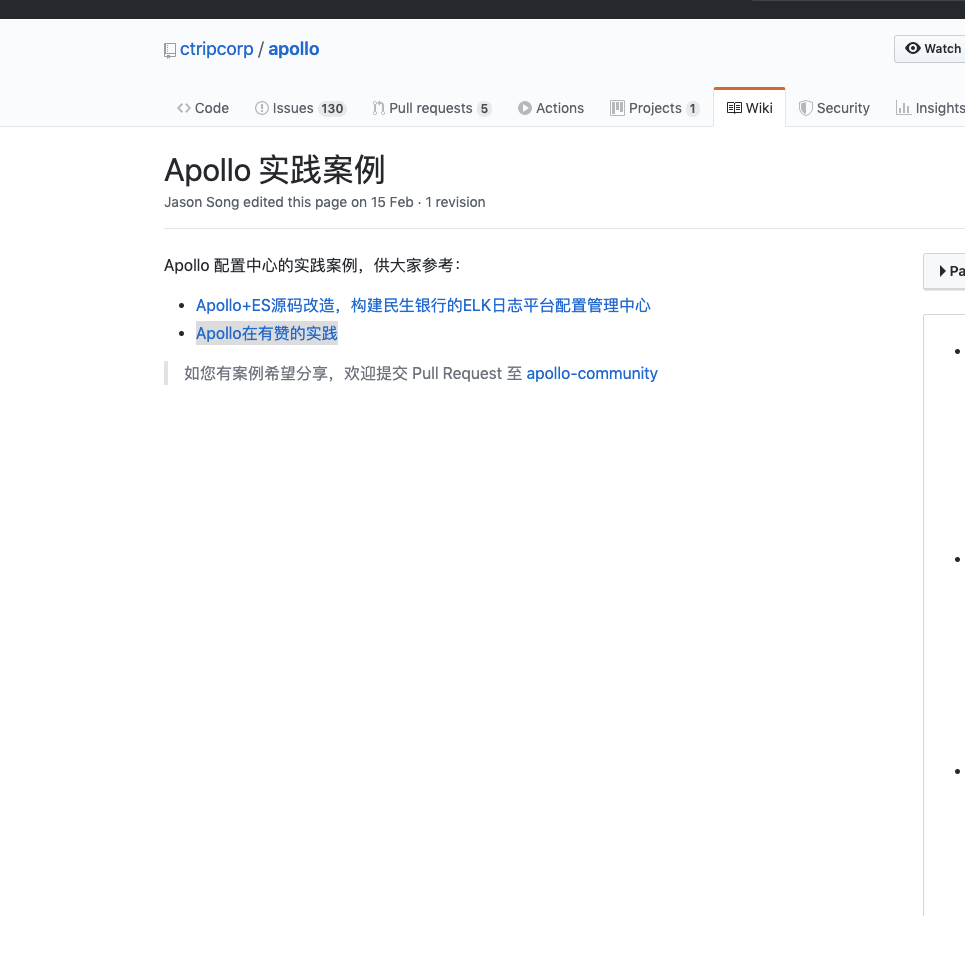This screenshot has width=965, height=965.
Task: Click the Issues circle-exclamation icon
Action: (262, 108)
